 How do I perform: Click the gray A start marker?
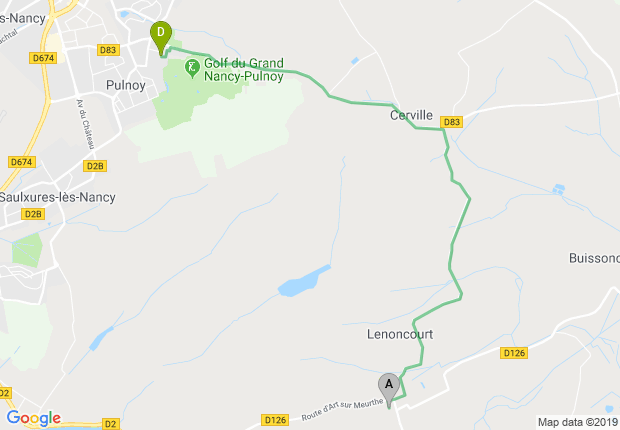tap(389, 390)
